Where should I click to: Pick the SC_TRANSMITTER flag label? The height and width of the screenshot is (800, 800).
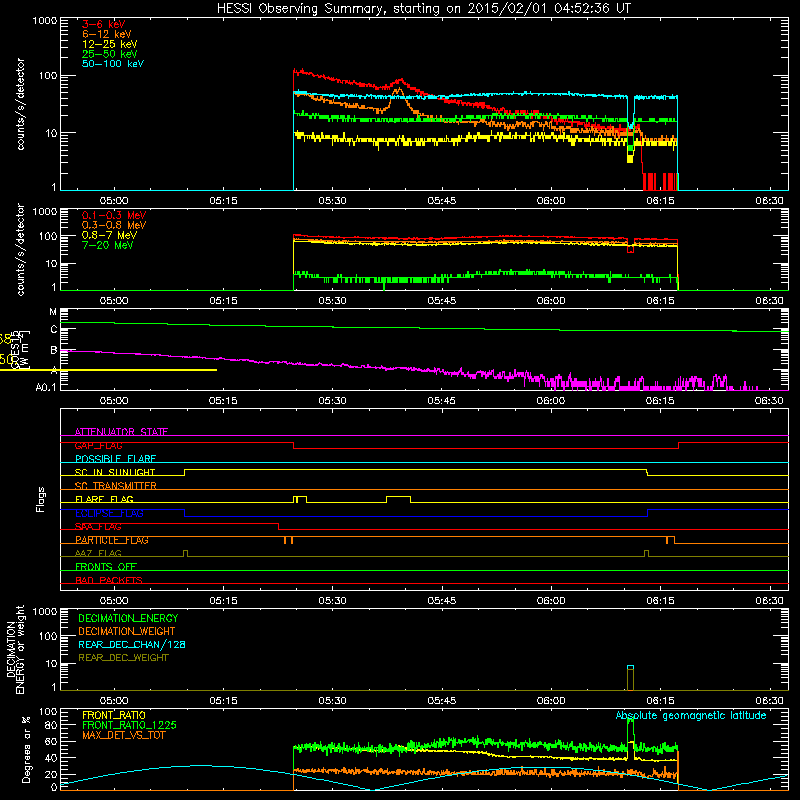coord(116,486)
